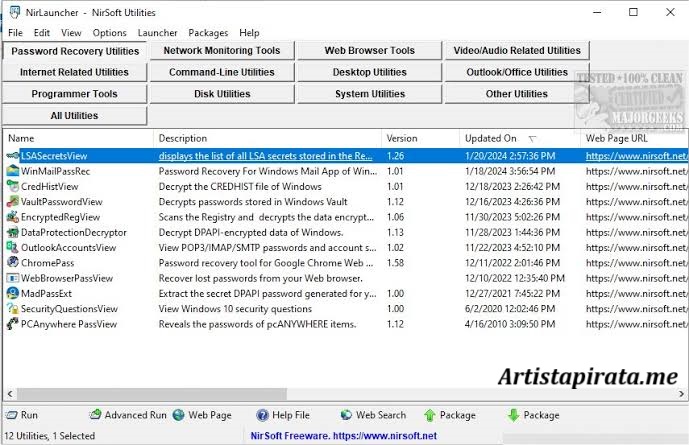This screenshot has height=445, width=689.
Task: Click the SecurityQuestionsView row icon
Action: click(x=13, y=309)
